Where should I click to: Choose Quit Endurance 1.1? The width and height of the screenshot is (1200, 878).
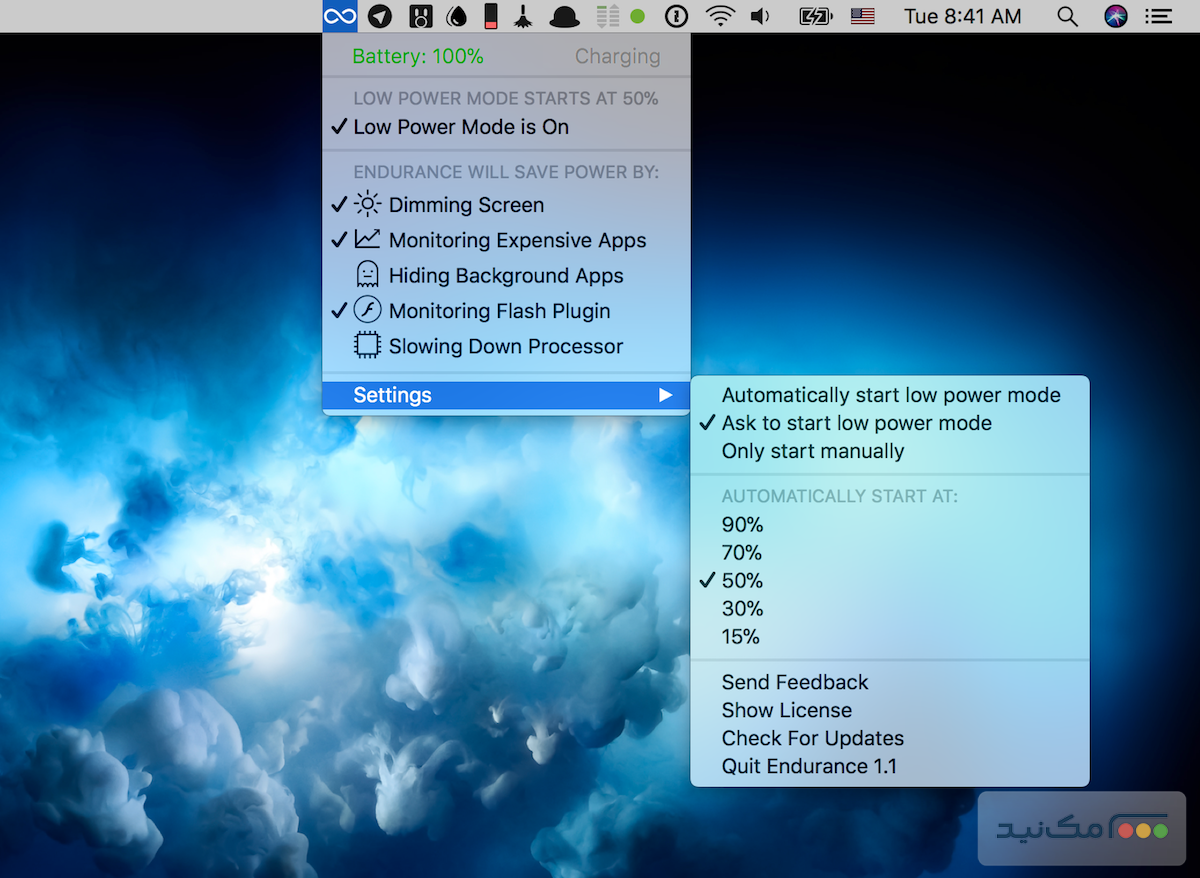tap(809, 766)
